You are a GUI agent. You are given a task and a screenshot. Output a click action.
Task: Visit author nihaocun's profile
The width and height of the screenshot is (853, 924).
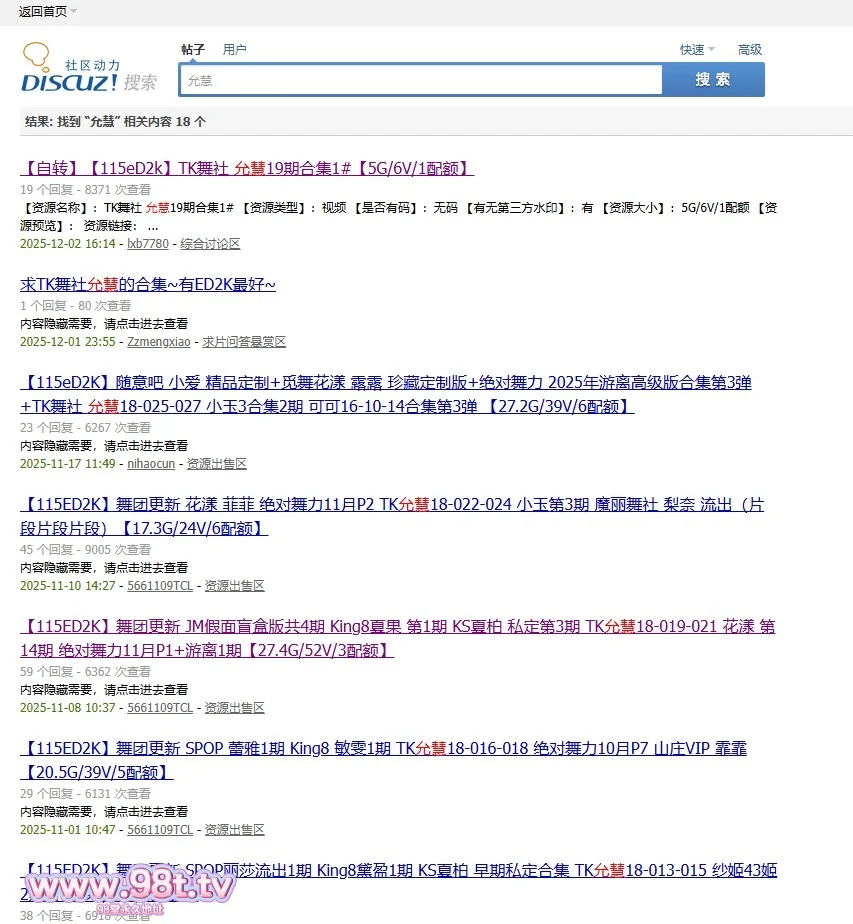pos(151,464)
